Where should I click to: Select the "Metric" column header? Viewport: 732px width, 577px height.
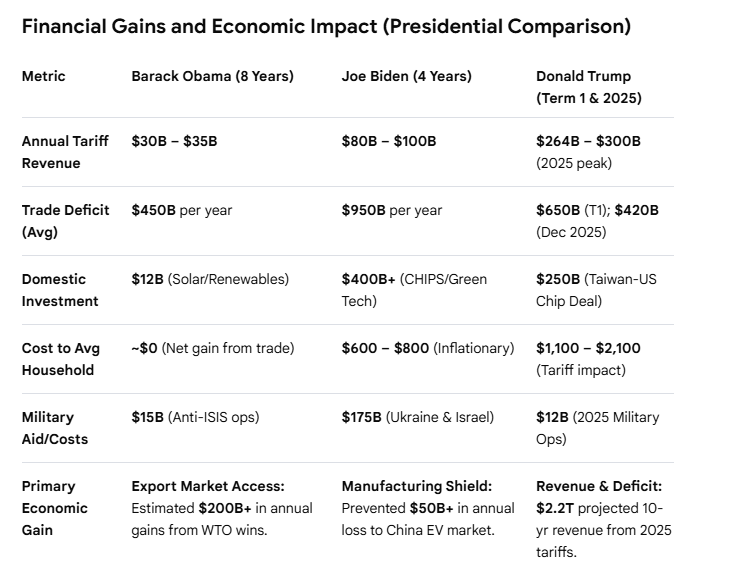(x=43, y=76)
